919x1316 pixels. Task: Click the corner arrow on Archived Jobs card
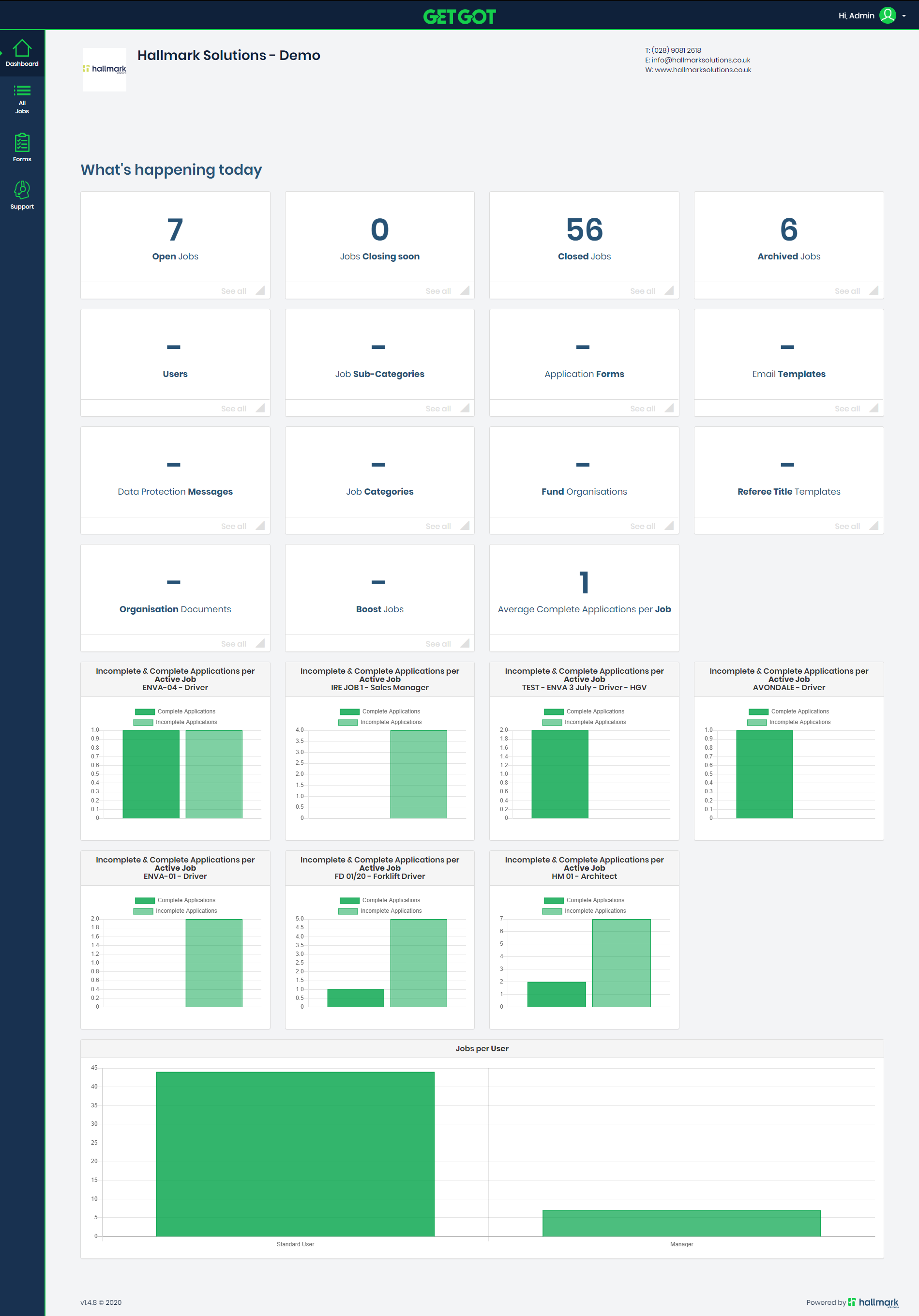pyautogui.click(x=874, y=290)
